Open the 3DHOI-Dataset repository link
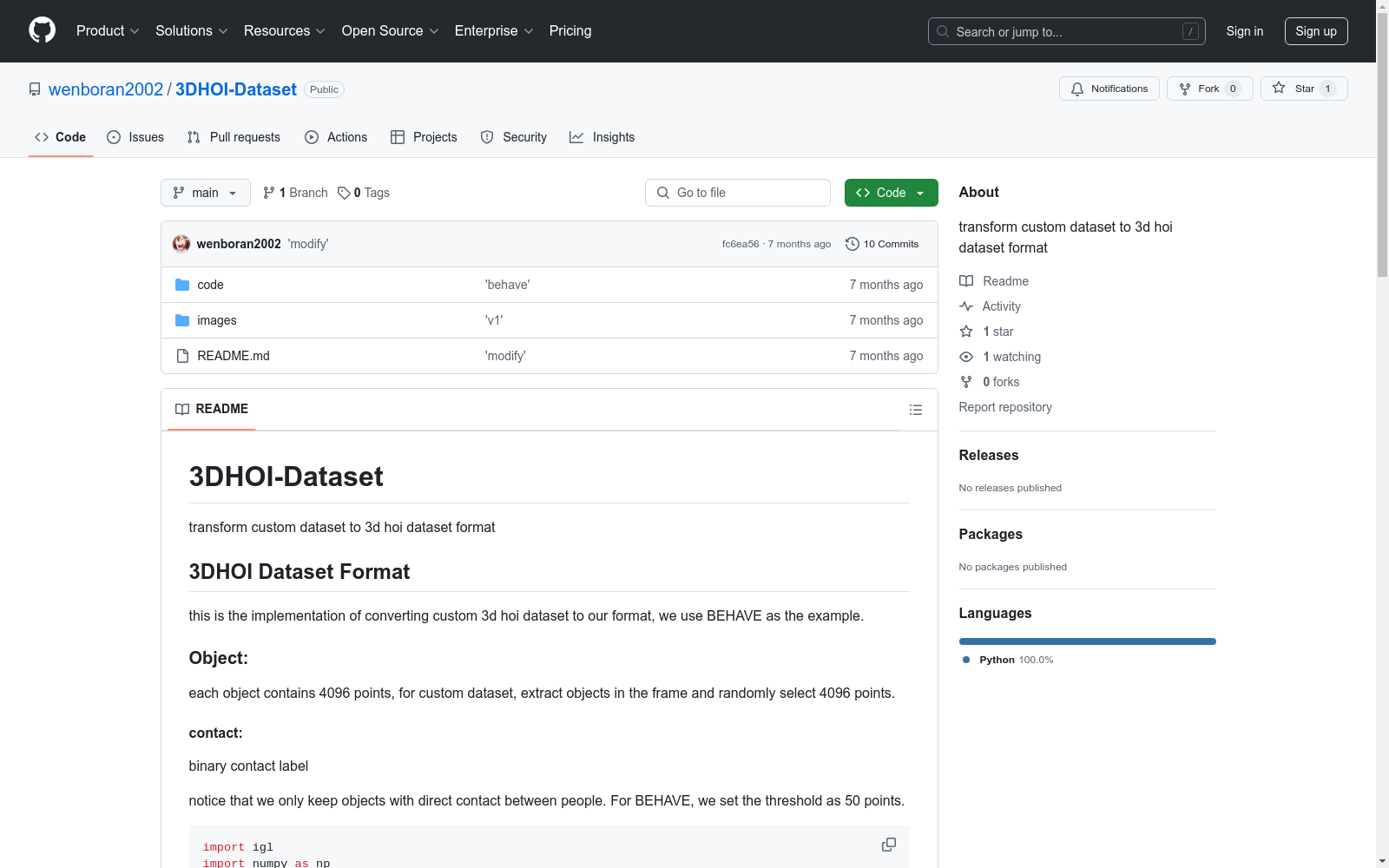The image size is (1389, 868). click(x=236, y=89)
